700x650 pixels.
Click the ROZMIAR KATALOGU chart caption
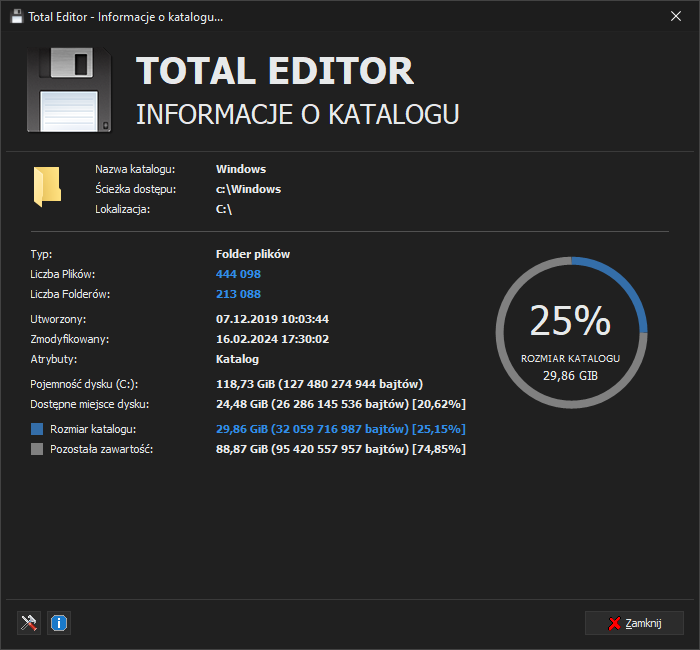pyautogui.click(x=571, y=358)
